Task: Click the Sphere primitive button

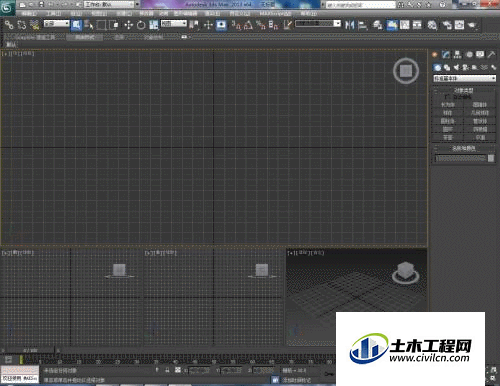Action: (x=448, y=113)
